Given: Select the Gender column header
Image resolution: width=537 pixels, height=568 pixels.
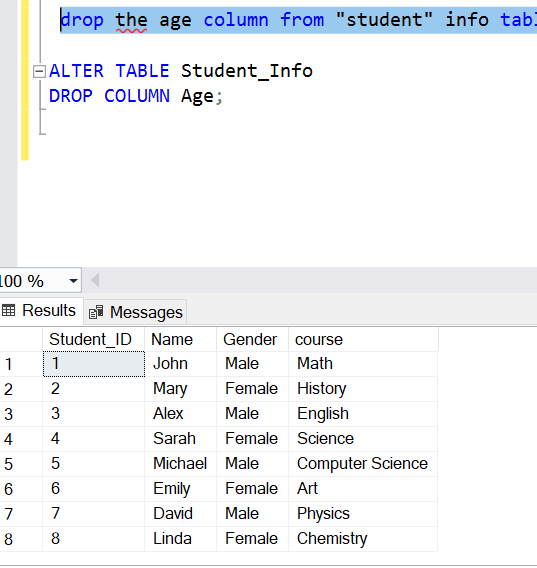Looking at the screenshot, I should pyautogui.click(x=253, y=339).
